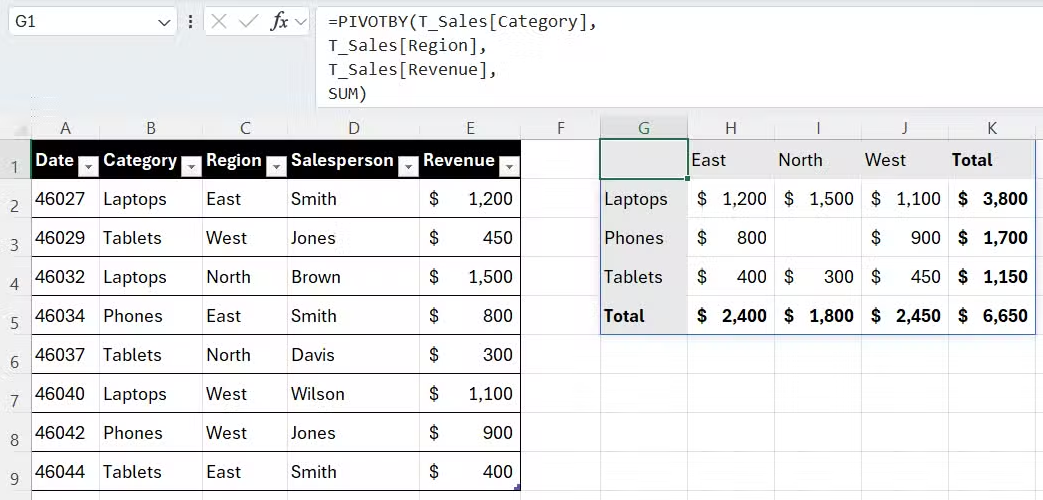Click cell with date 46027

pos(65,199)
